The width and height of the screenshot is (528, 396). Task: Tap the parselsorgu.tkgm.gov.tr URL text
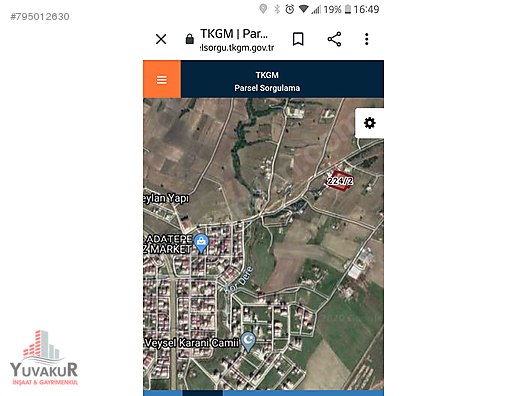coord(237,47)
